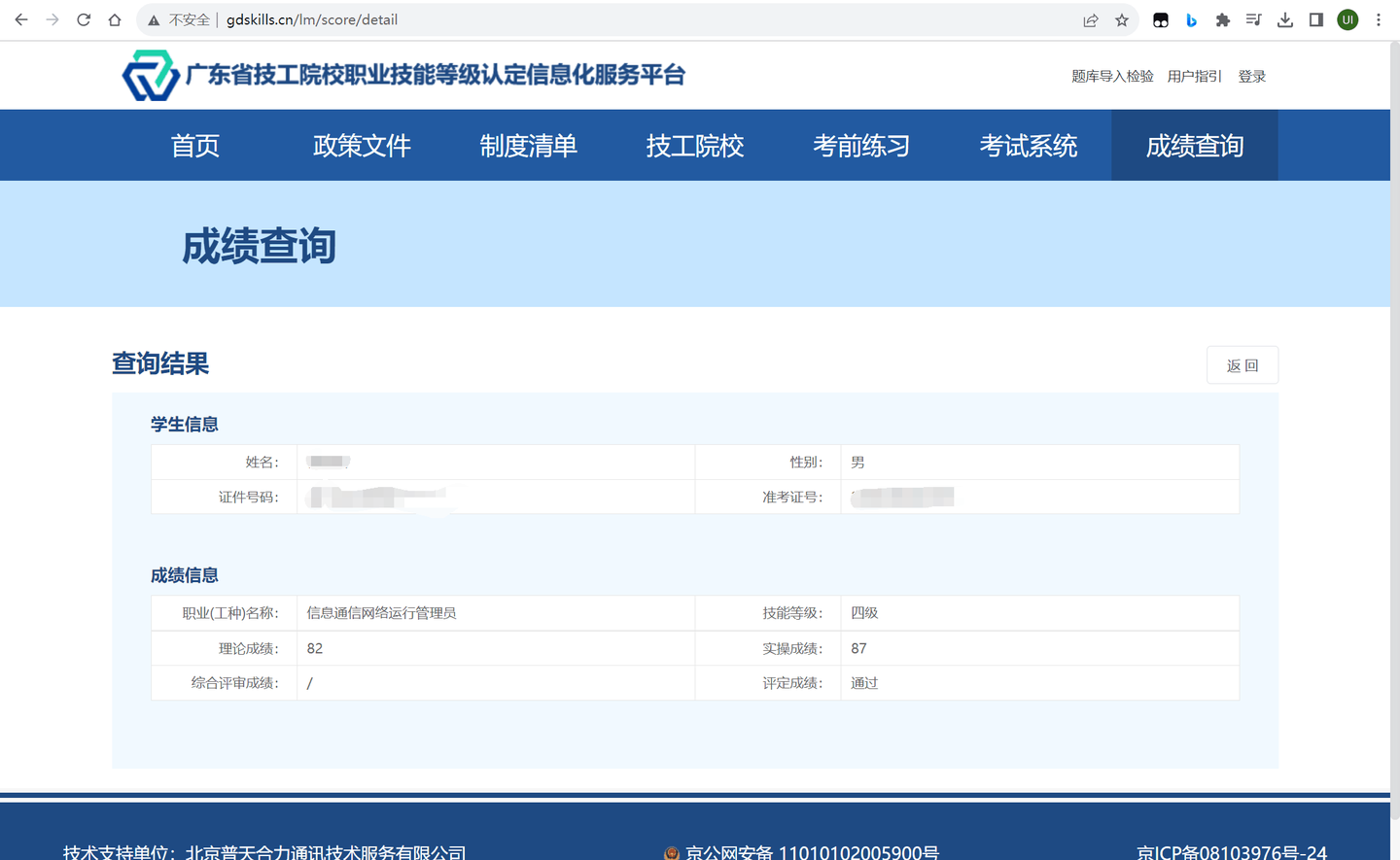The width and height of the screenshot is (1400, 860).
Task: Click the 成绩信息 section heading
Action: point(185,575)
